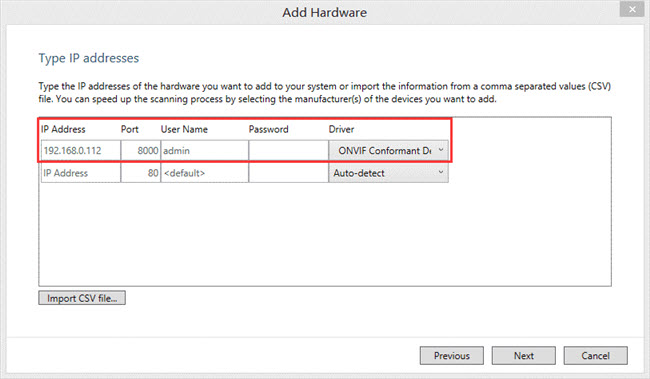The height and width of the screenshot is (379, 650).
Task: Focus the password field in the second row
Action: (x=289, y=173)
